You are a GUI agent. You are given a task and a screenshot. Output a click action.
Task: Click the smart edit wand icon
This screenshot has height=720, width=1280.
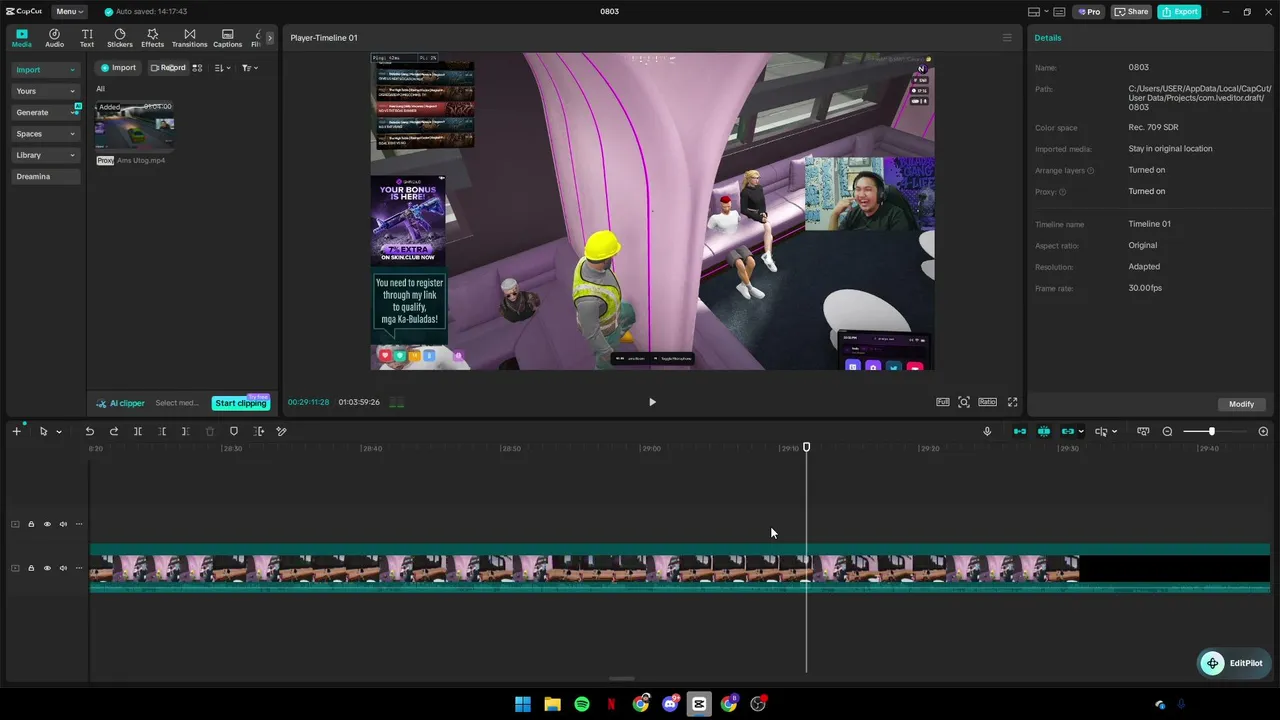[281, 431]
